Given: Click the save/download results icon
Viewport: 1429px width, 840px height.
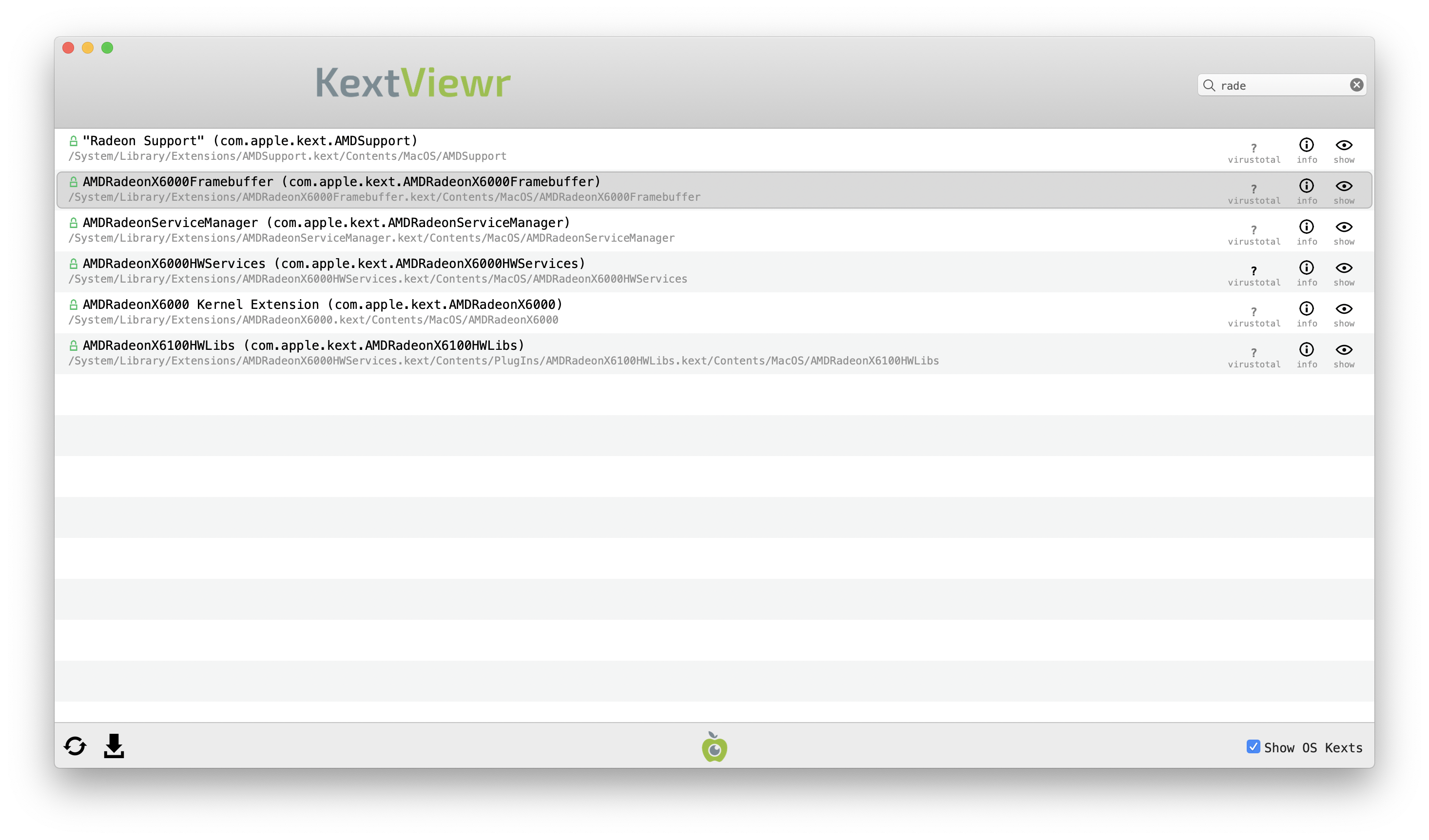Looking at the screenshot, I should pos(114,746).
